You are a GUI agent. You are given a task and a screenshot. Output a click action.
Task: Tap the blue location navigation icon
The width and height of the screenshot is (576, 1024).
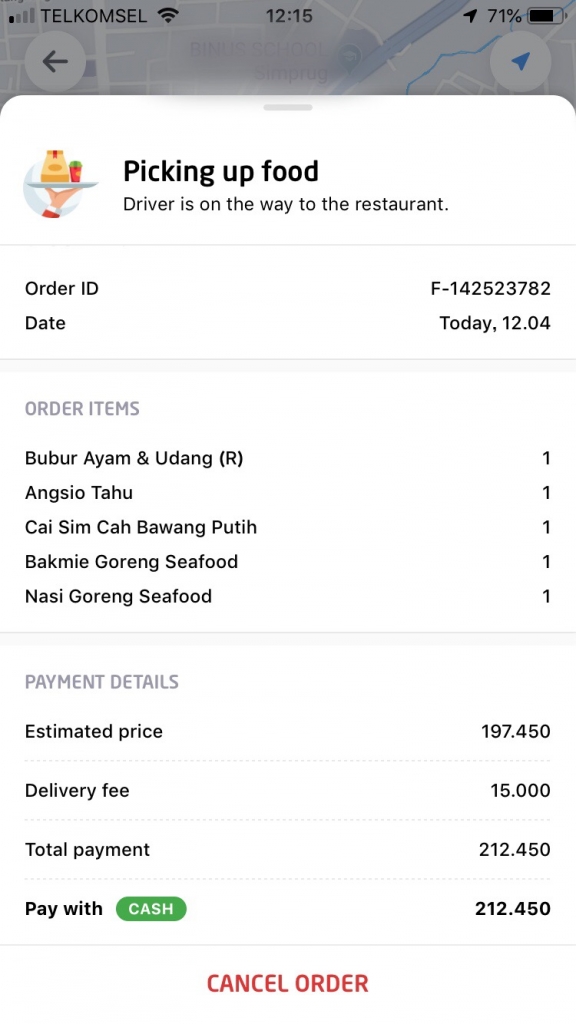click(520, 61)
